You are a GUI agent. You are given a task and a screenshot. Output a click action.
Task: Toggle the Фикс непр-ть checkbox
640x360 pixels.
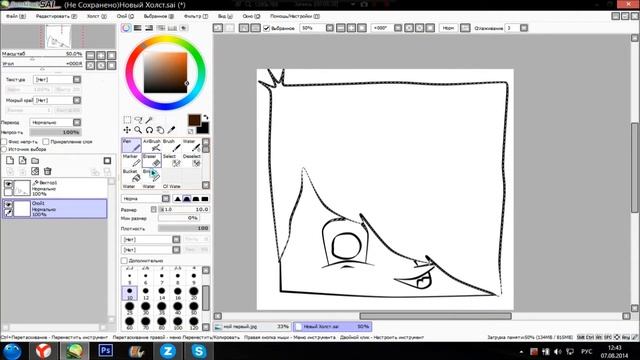(x=4, y=142)
